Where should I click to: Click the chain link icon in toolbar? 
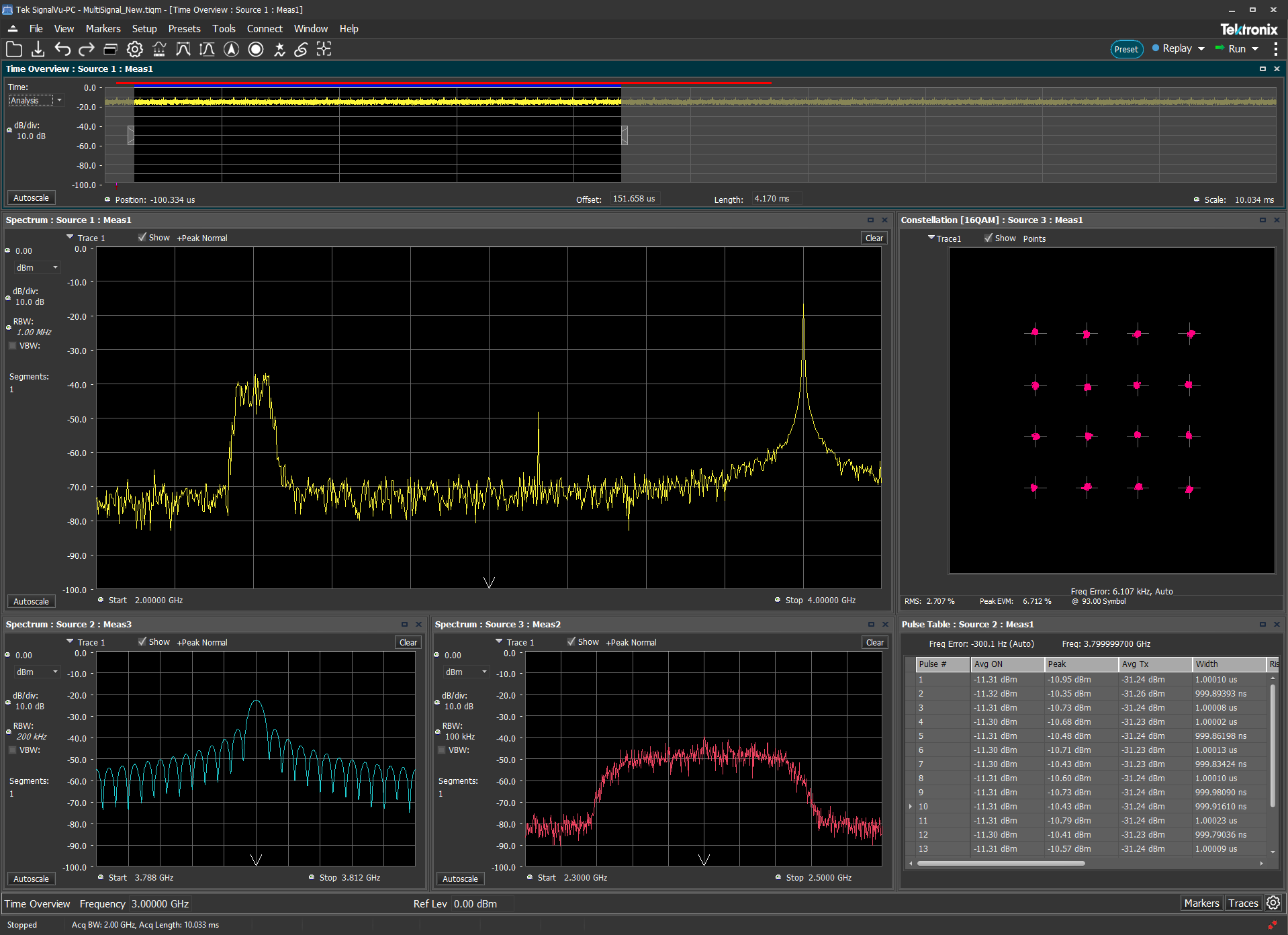point(301,50)
